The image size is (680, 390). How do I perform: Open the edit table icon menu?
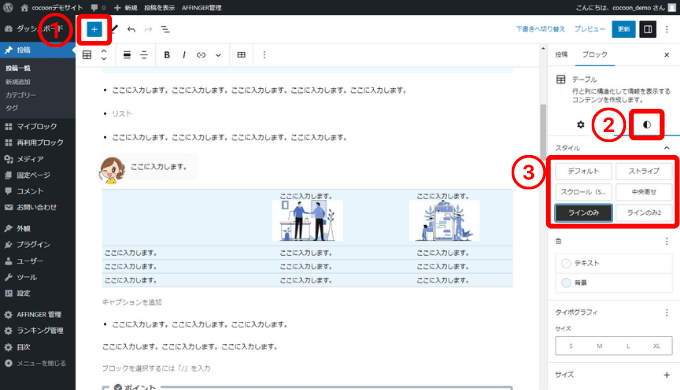241,55
